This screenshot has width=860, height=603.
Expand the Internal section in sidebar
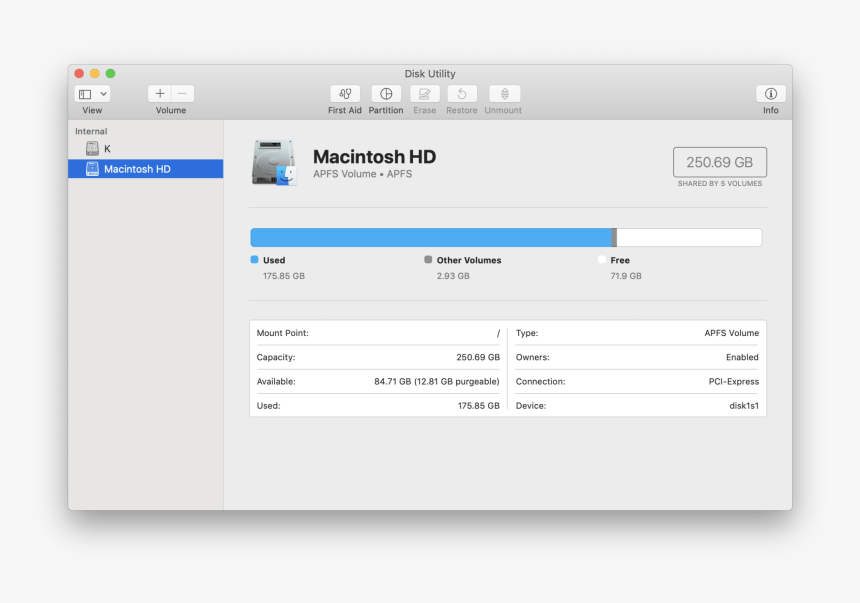pos(94,130)
